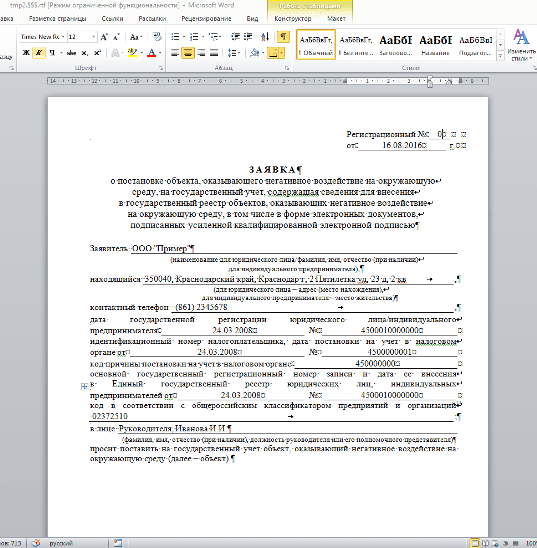This screenshot has height=548, width=537.
Task: Select the Название style
Action: point(435,45)
